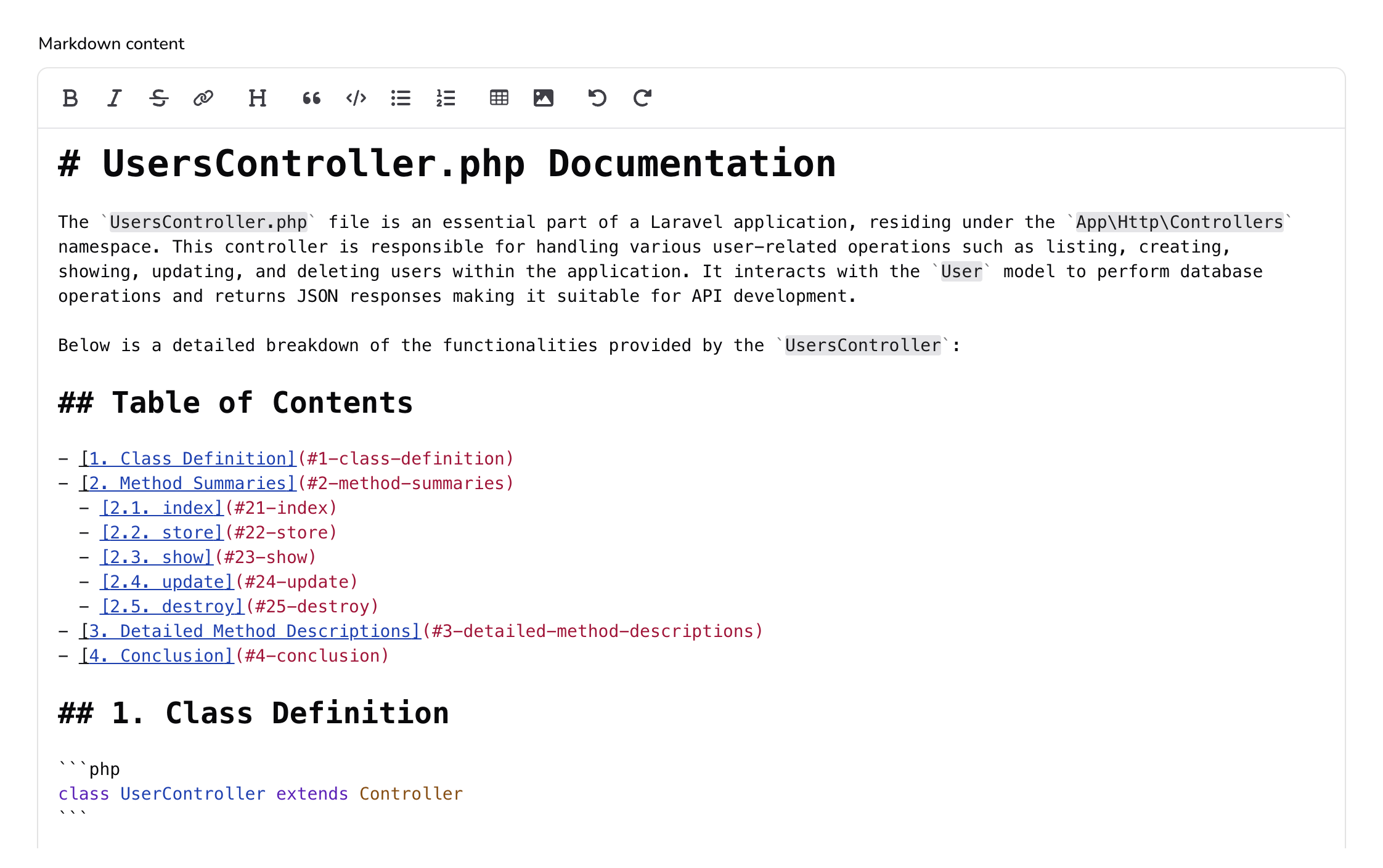Click the 'UsersController.php' inline code
The height and width of the screenshot is (868, 1383).
[x=208, y=222]
